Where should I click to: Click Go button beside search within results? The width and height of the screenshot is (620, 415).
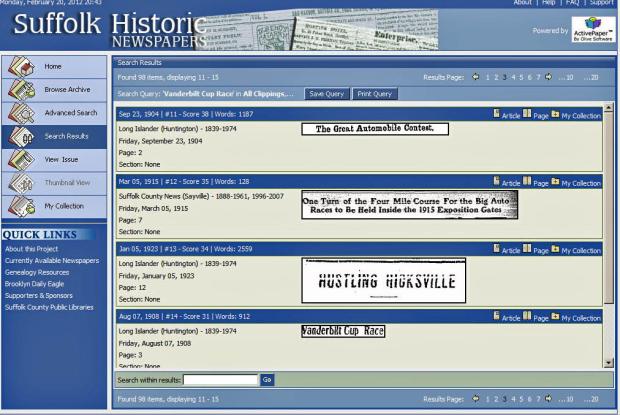pos(267,380)
